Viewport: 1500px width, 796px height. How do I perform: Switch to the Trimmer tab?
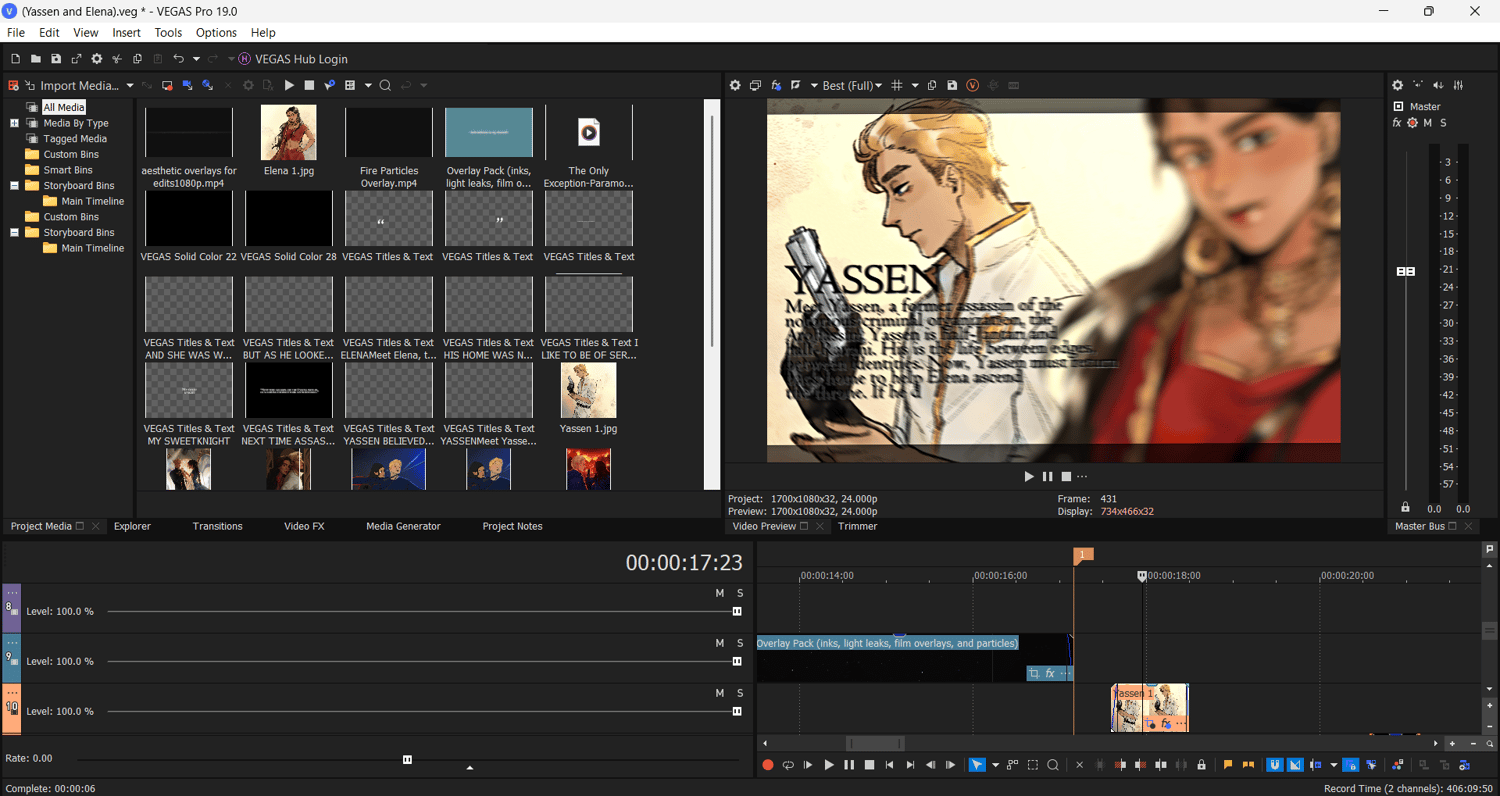857,526
